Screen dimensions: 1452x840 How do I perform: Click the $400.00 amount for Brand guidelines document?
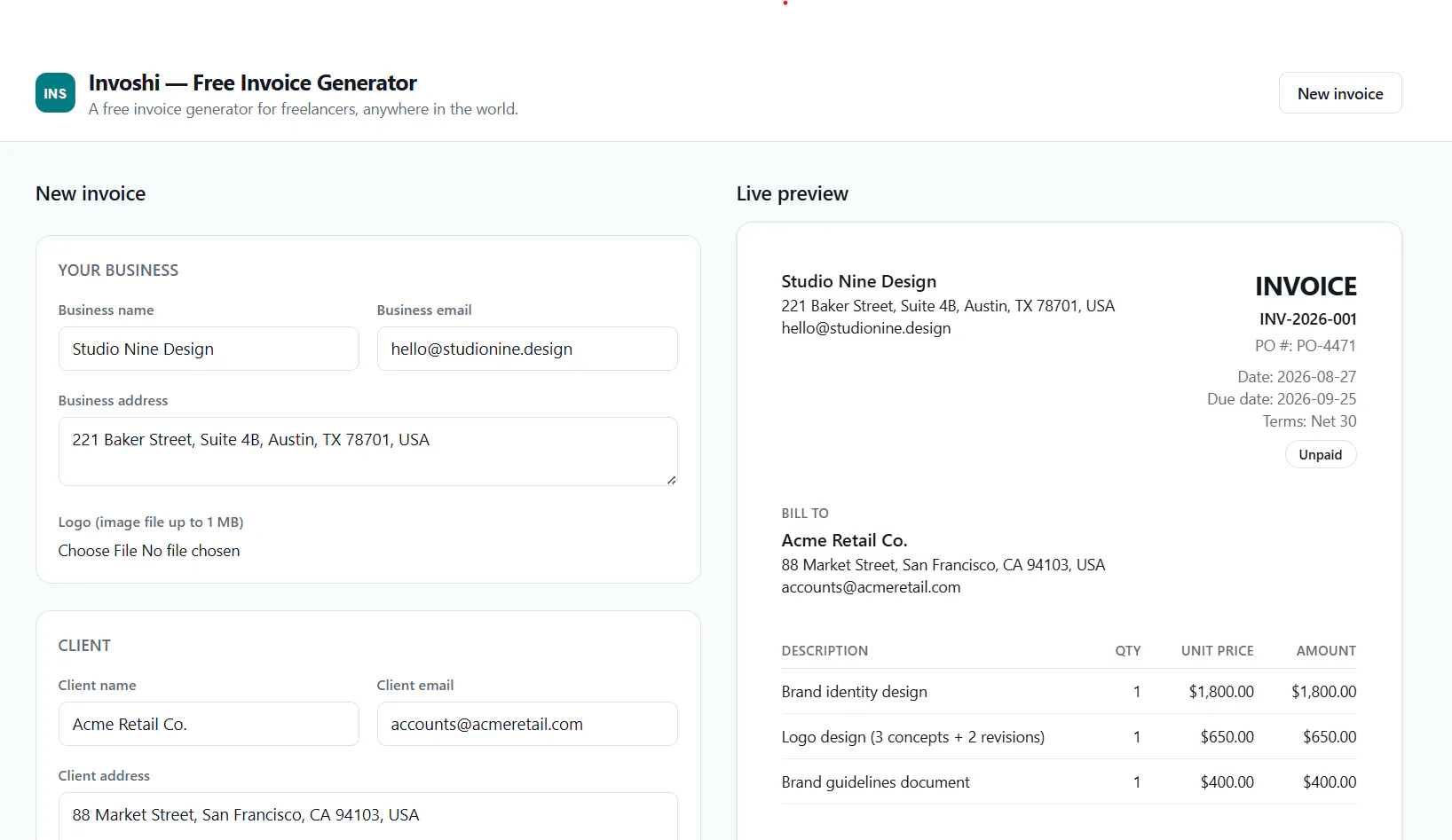coord(1330,782)
